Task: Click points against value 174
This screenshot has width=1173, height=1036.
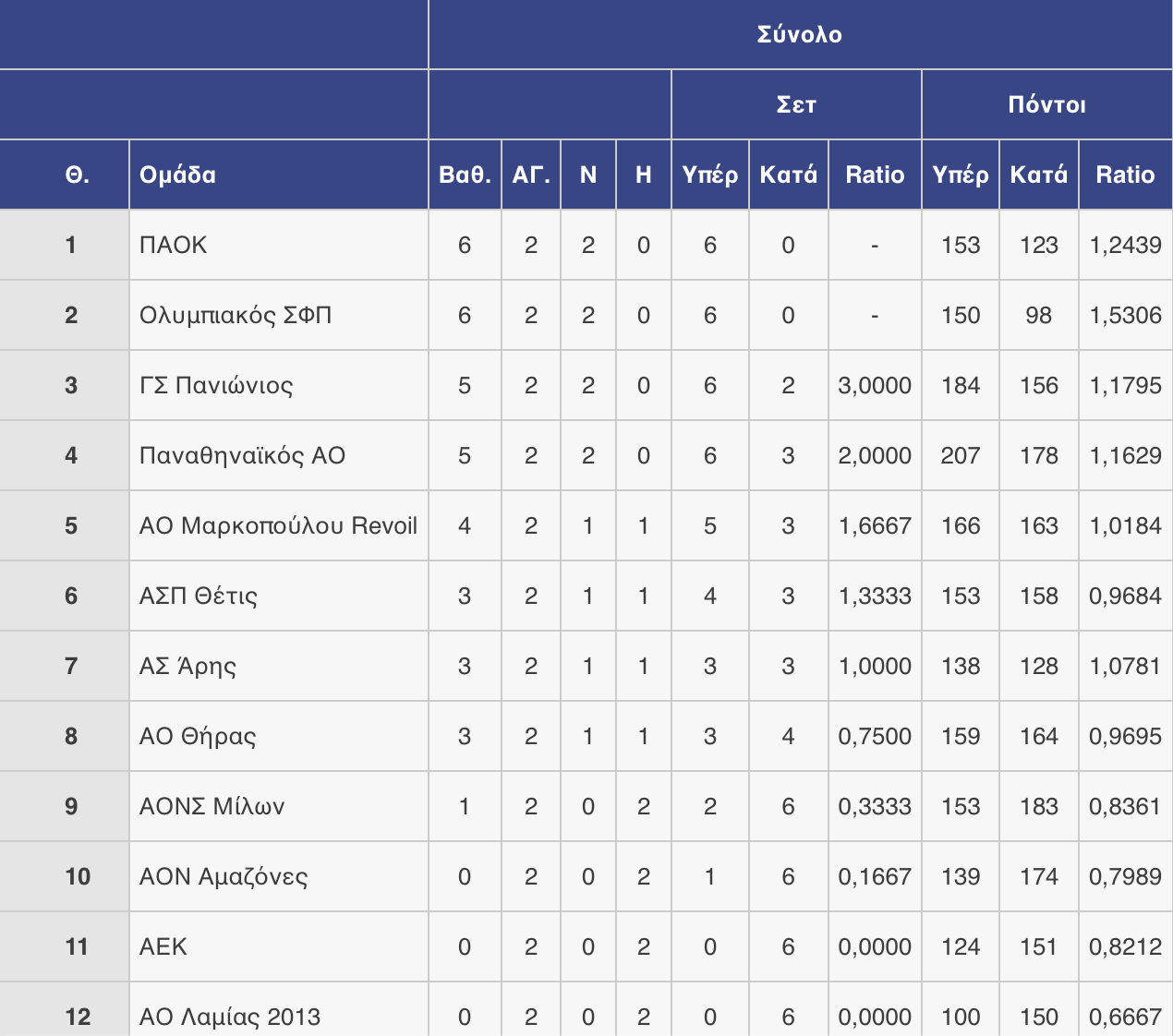Action: 1039,876
